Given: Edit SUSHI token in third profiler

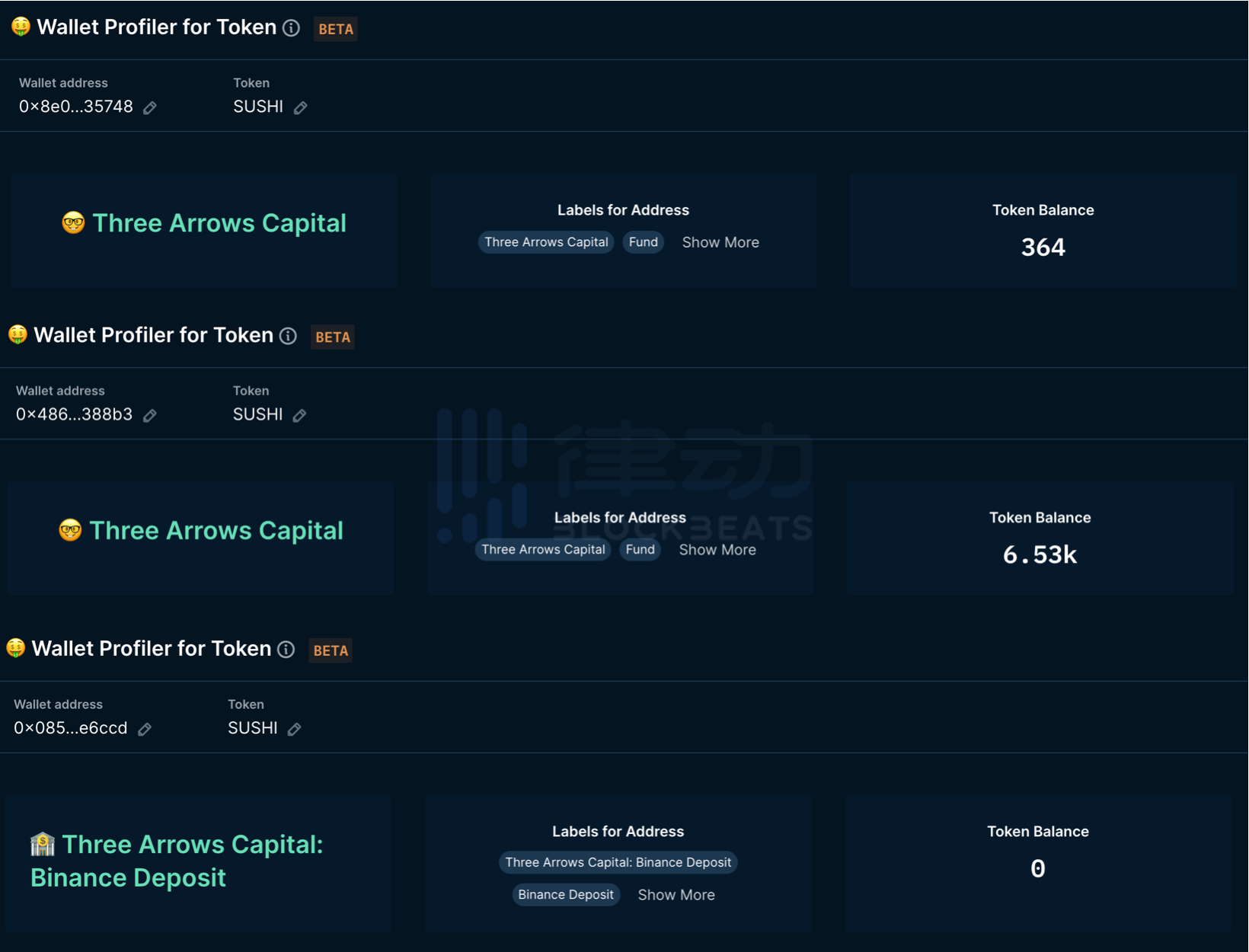Looking at the screenshot, I should click(294, 729).
